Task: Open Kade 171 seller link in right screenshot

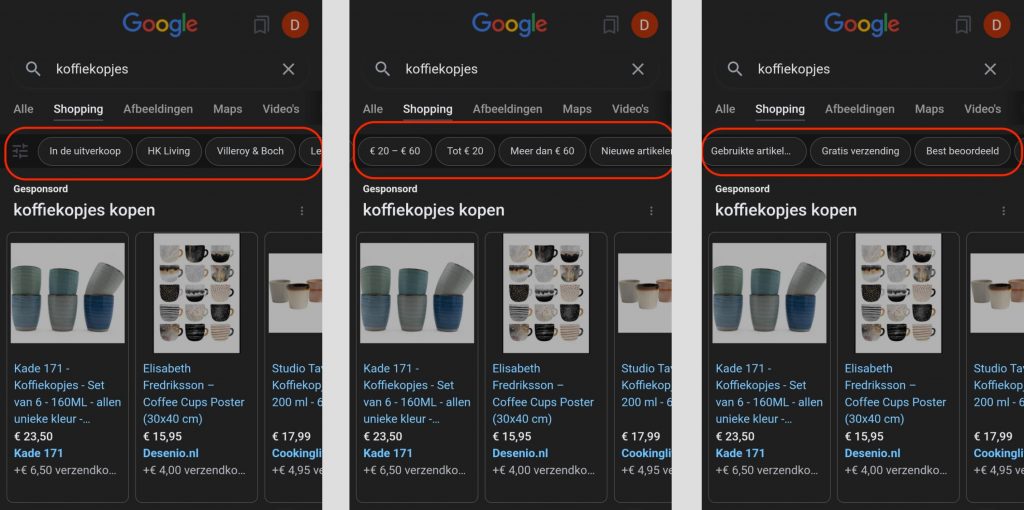Action: point(740,453)
